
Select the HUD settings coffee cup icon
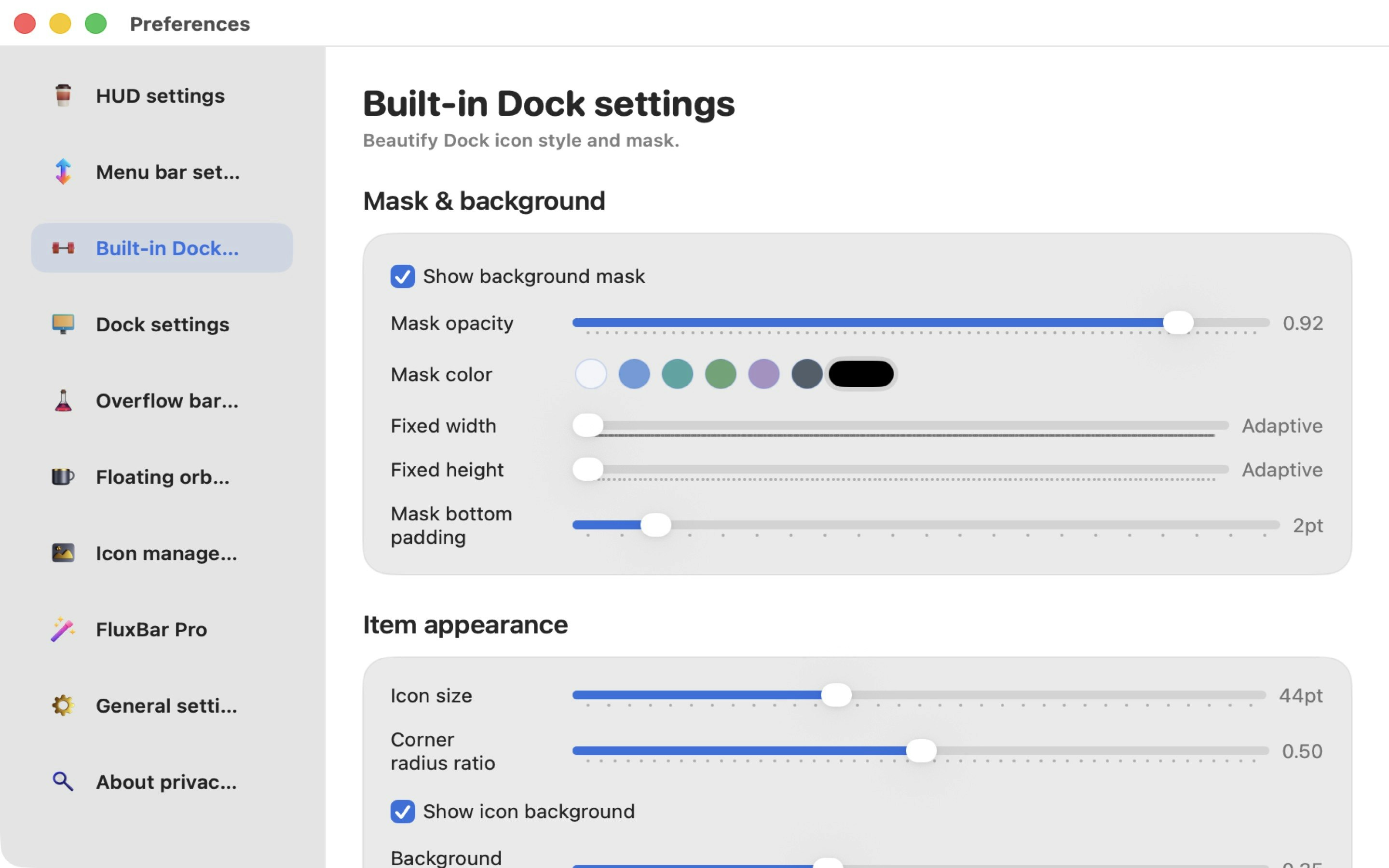click(63, 95)
